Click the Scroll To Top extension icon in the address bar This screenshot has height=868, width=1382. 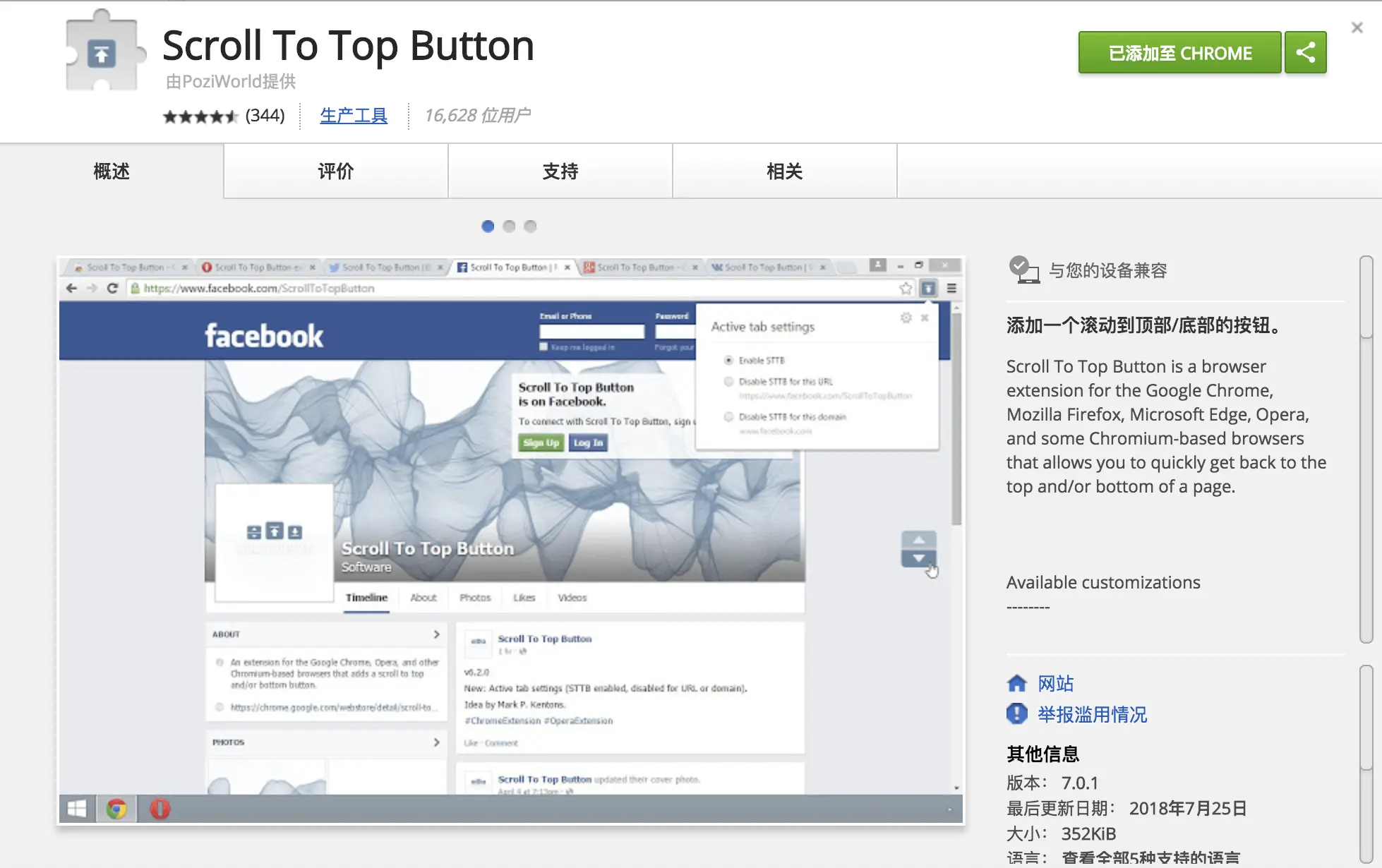[x=928, y=288]
